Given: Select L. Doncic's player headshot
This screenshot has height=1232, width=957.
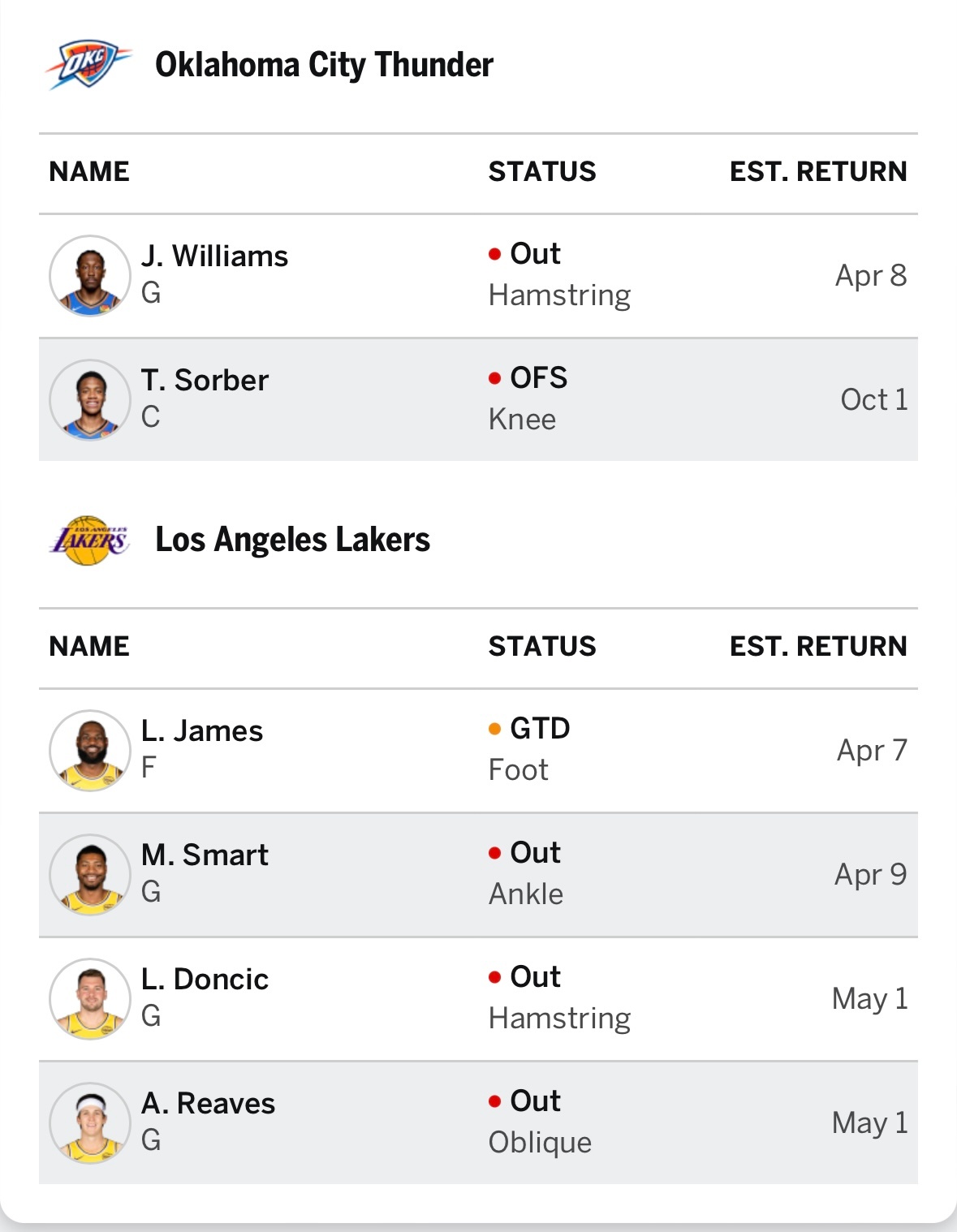Looking at the screenshot, I should coord(90,999).
